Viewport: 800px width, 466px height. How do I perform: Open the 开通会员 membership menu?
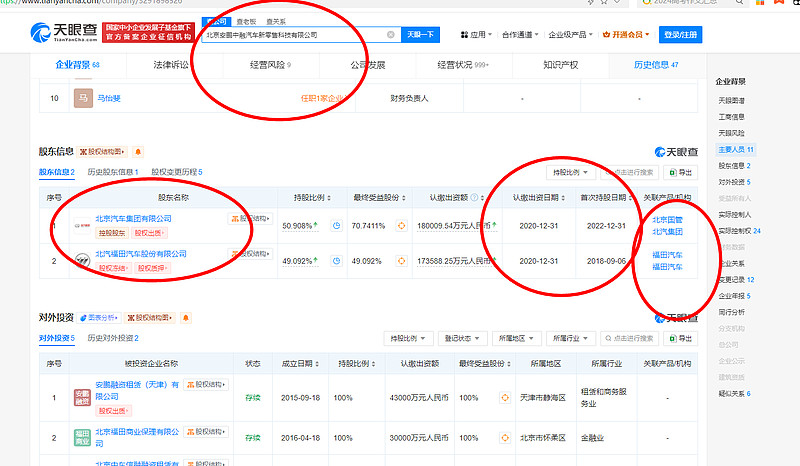(626, 35)
